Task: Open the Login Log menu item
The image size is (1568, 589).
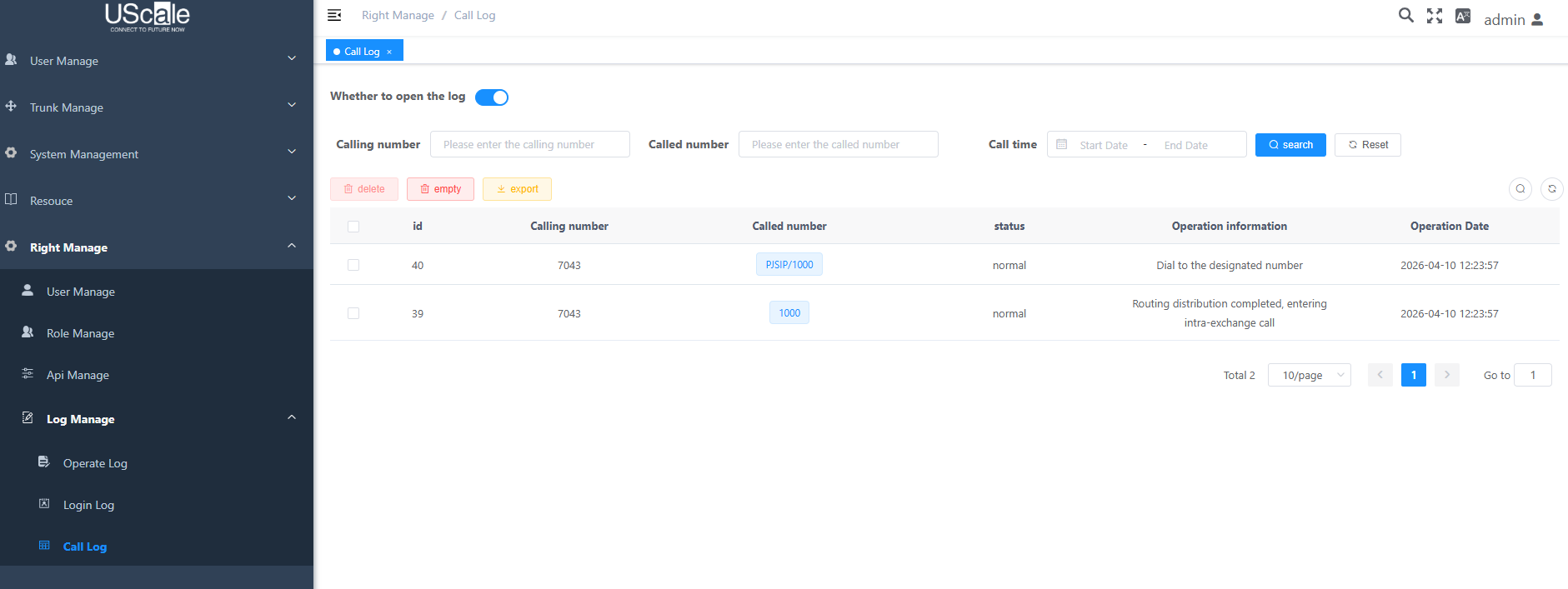Action: coord(157,505)
